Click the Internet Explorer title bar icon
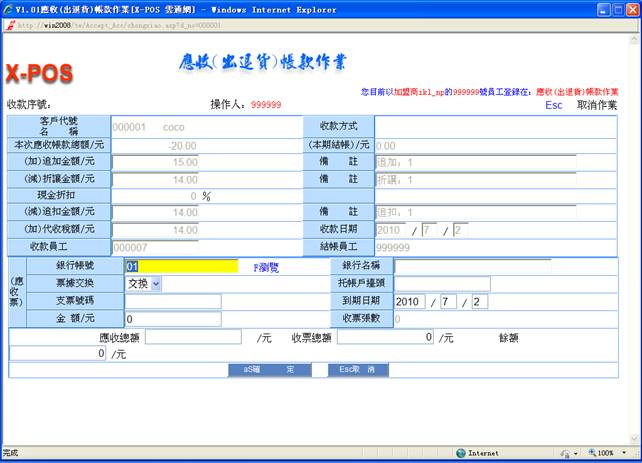The image size is (642, 463). tap(8, 8)
